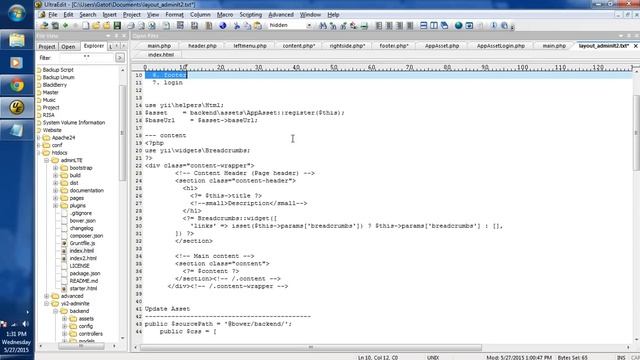Click the Open File folder icon
The image size is (640, 360).
96,26
